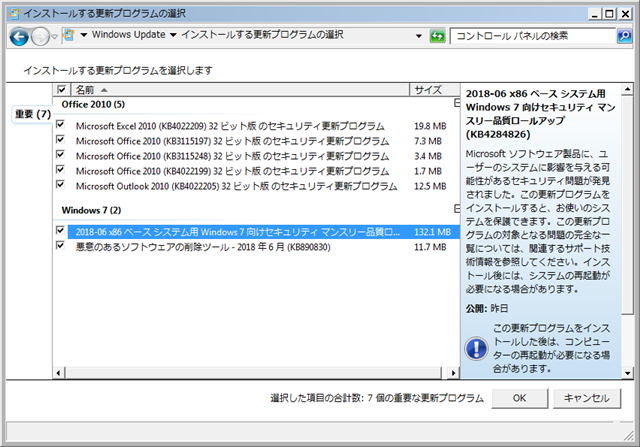Expand dropdown arrow after Windows Update breadcrumb
The height and width of the screenshot is (447, 640).
[173, 35]
